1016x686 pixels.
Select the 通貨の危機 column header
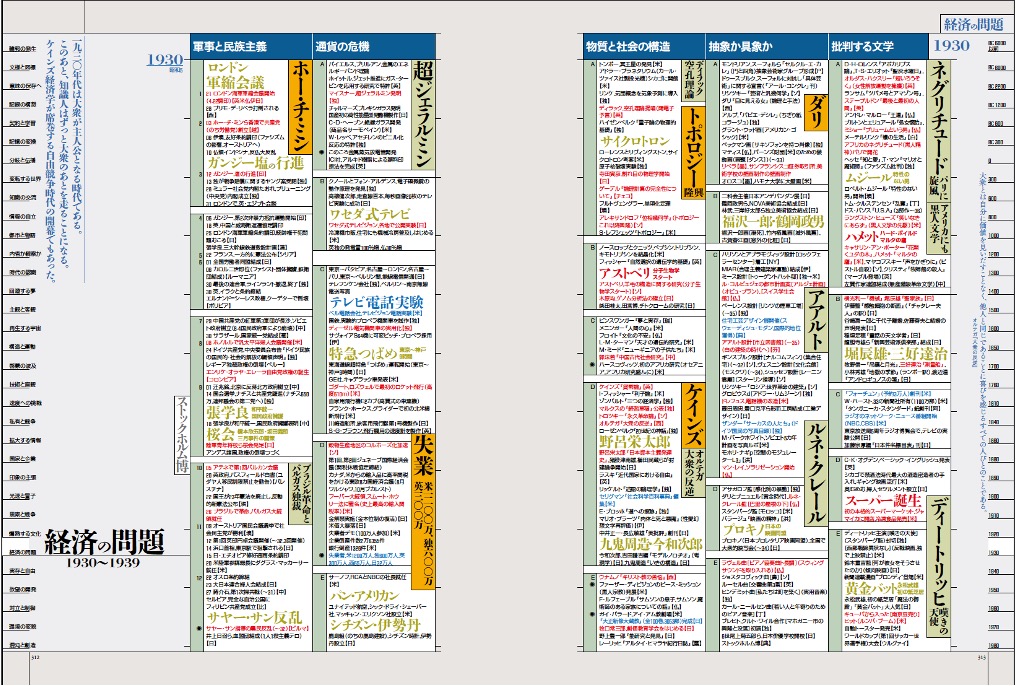point(342,46)
